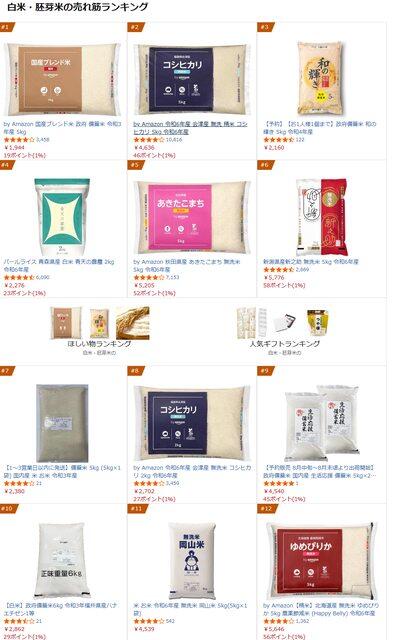Click the by Amazon 会津産 コシヒカリ 5kg title link
This screenshot has height=640, width=404.
[190, 127]
